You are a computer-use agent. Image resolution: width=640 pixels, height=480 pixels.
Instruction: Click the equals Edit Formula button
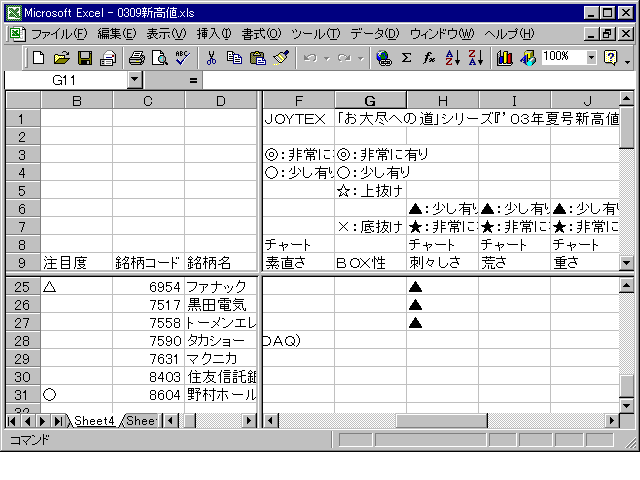tap(193, 80)
